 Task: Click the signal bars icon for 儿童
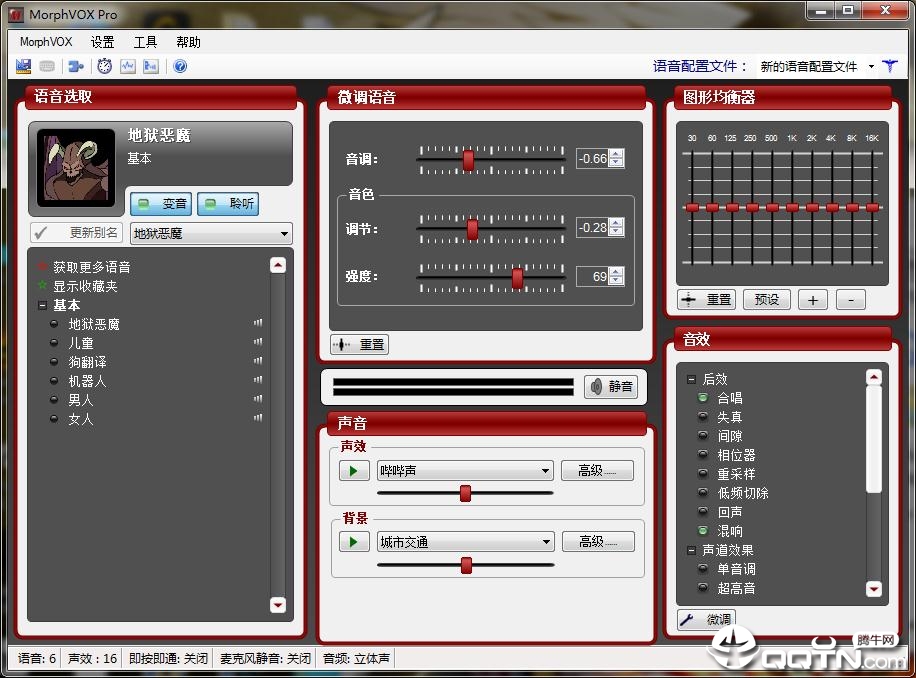[258, 342]
